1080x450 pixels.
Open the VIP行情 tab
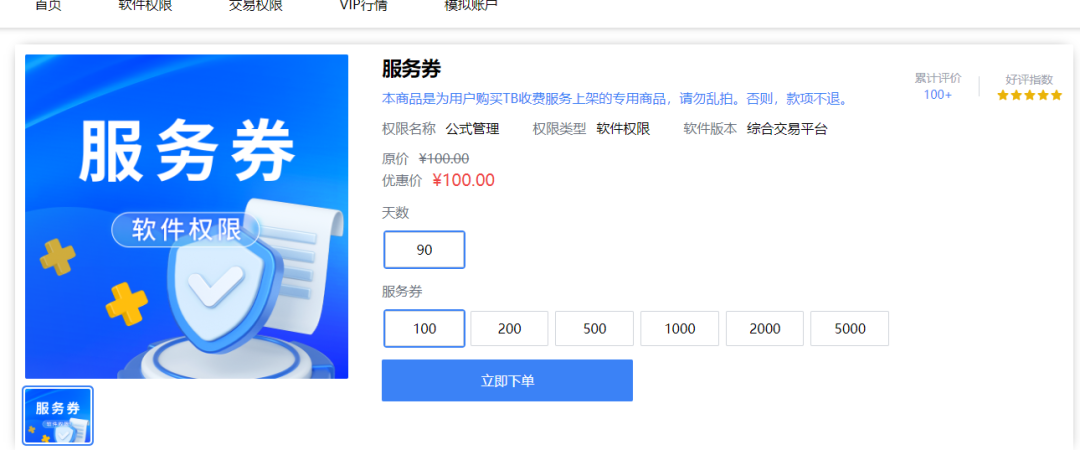pos(364,6)
